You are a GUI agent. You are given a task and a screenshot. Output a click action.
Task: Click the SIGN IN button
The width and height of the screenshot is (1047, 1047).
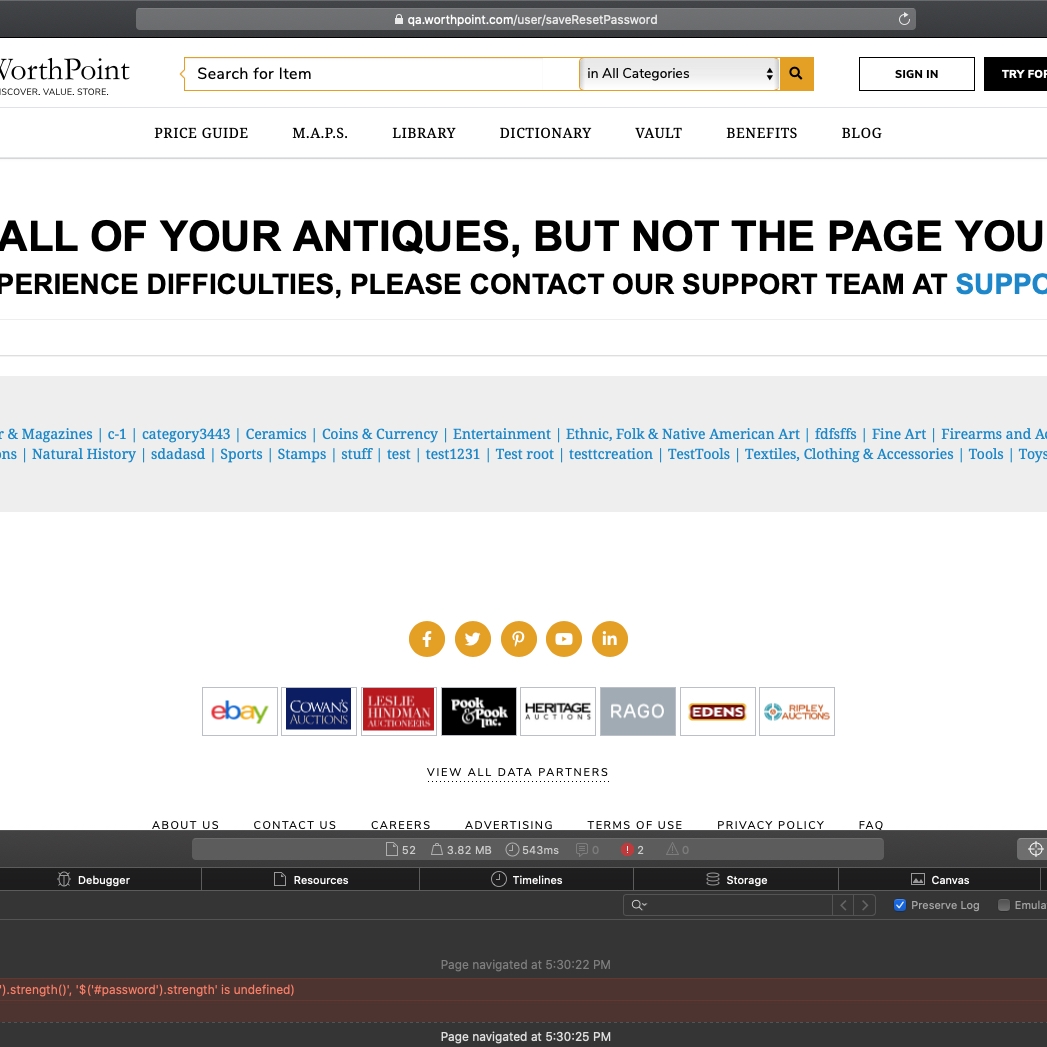point(916,74)
